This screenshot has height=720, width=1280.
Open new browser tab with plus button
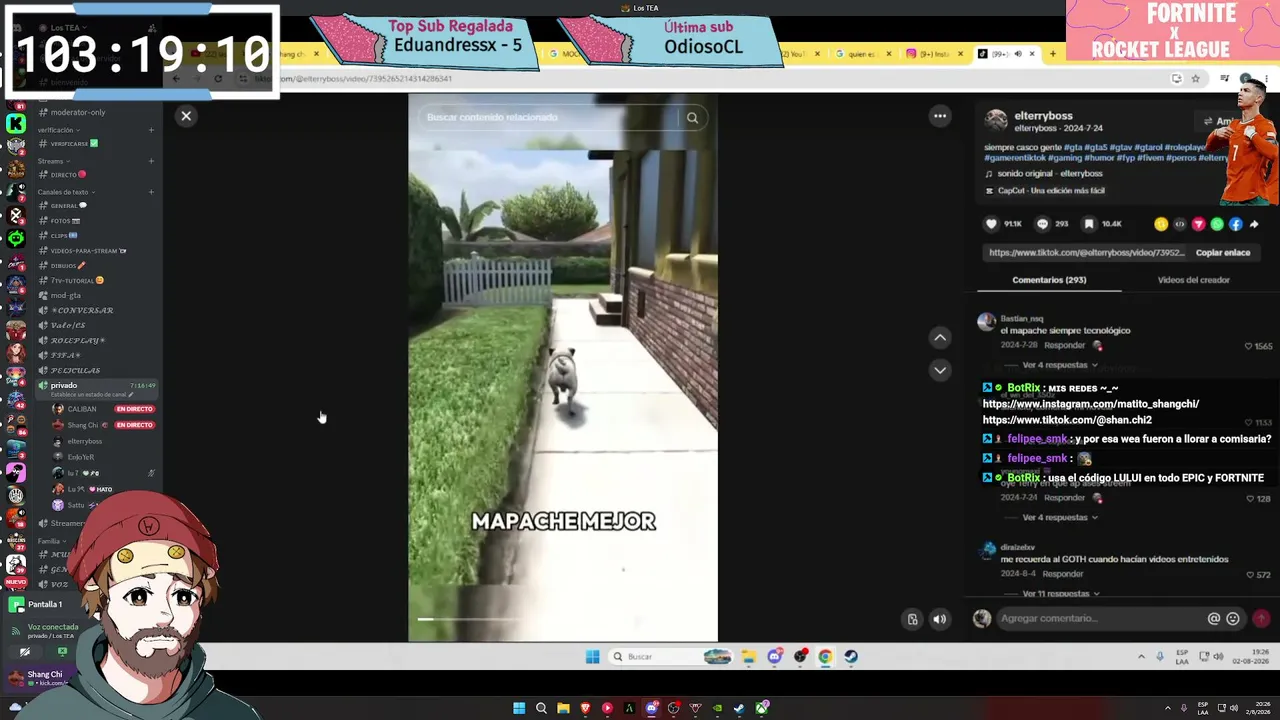(1052, 54)
